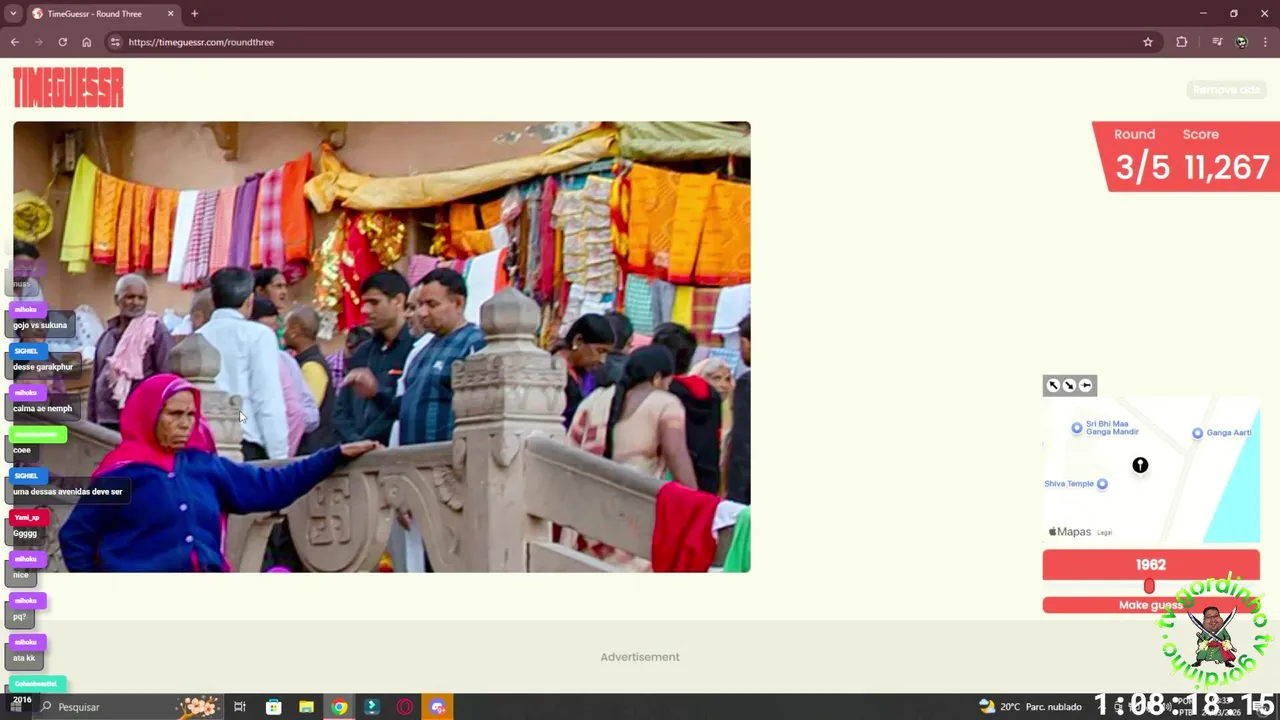The height and width of the screenshot is (720, 1280).
Task: Click the chat message "uma dessas avenidas deve ser"
Action: point(67,492)
